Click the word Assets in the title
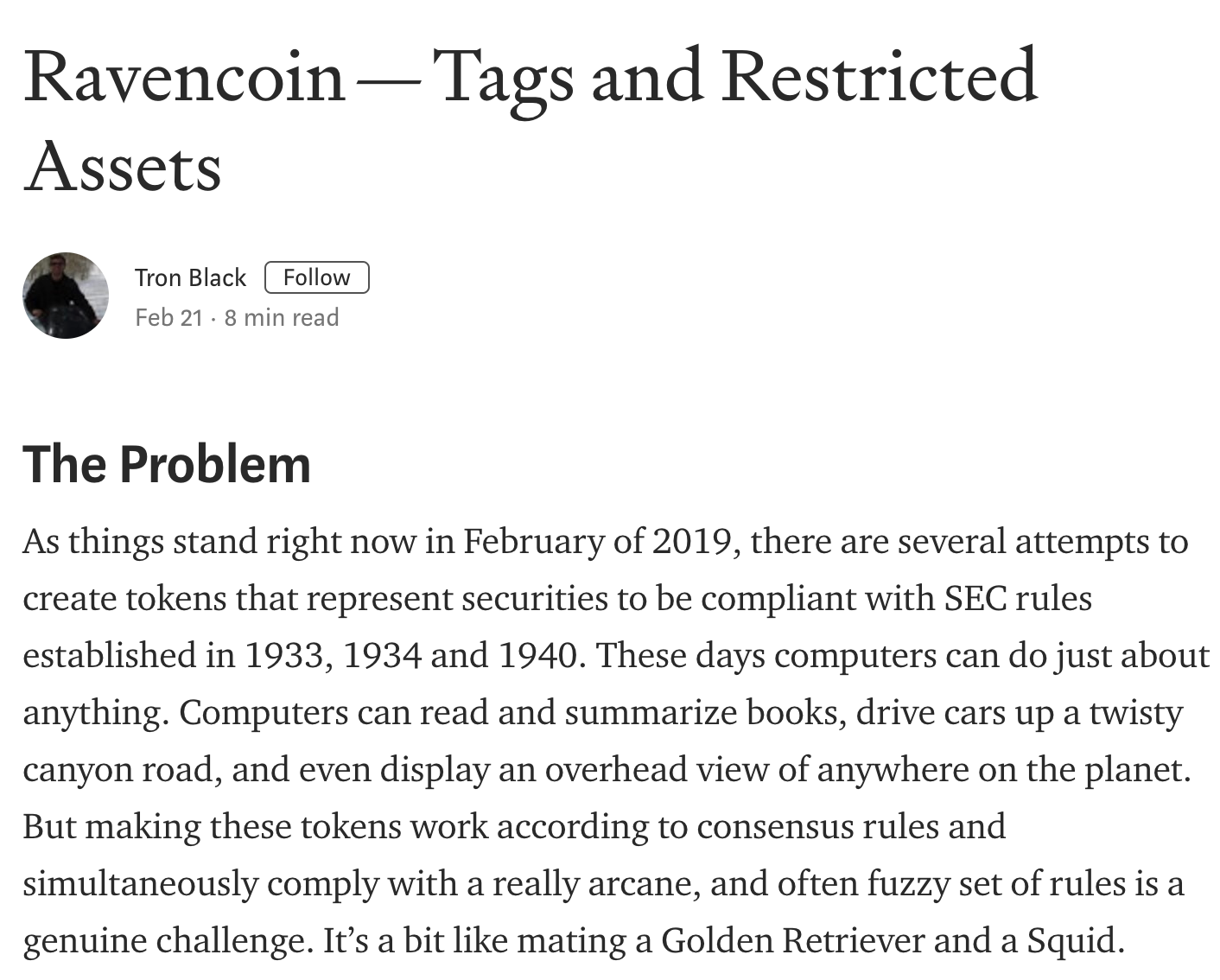1220x980 pixels. pos(123,167)
